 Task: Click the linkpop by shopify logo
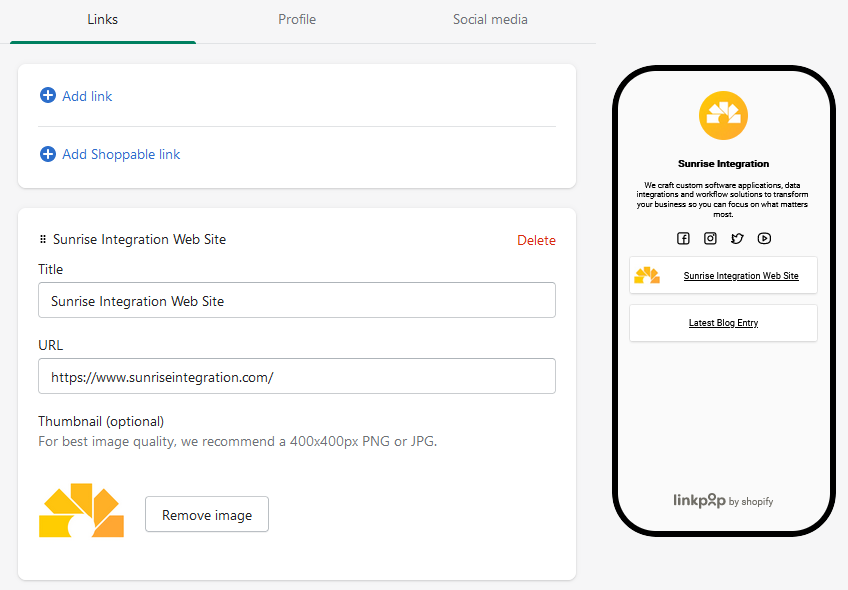point(723,501)
